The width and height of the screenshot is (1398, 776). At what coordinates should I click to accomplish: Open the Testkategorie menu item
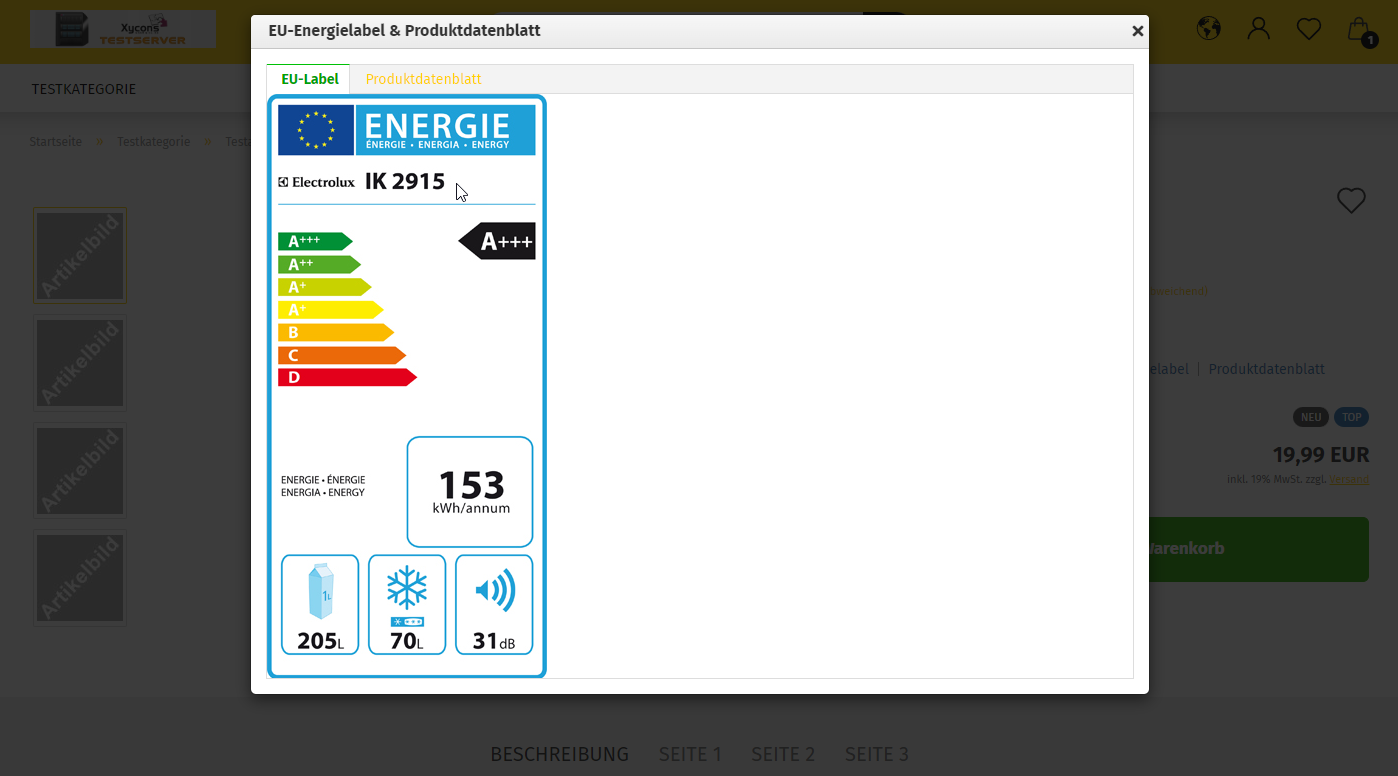(83, 89)
